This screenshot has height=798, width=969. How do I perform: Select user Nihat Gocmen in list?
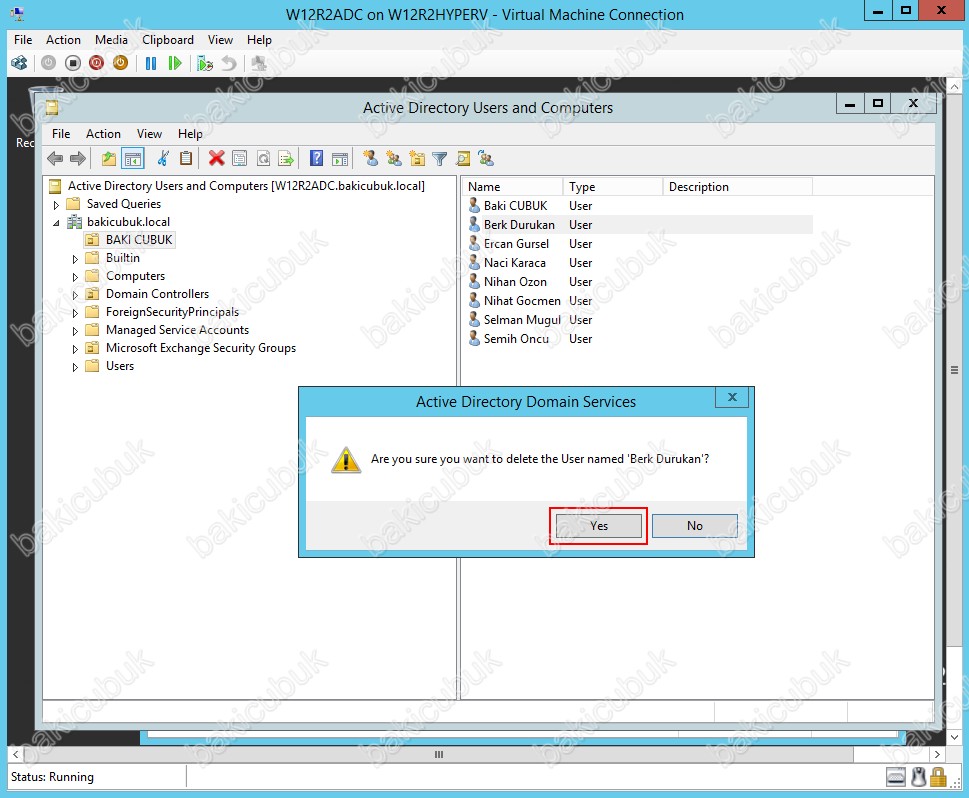click(x=522, y=301)
